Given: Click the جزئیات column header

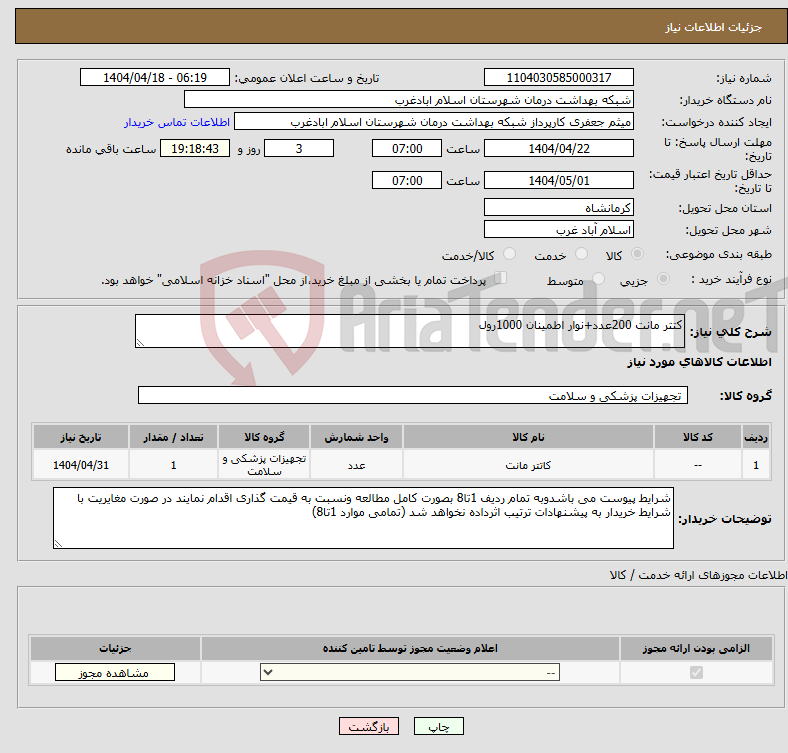Looking at the screenshot, I should pyautogui.click(x=115, y=648).
